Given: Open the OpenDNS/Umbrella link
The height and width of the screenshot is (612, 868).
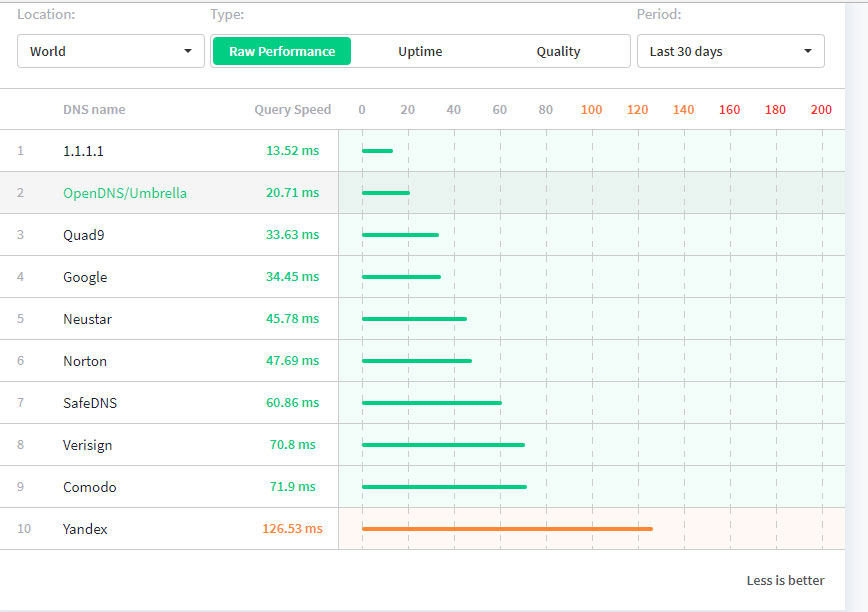Looking at the screenshot, I should pos(125,193).
